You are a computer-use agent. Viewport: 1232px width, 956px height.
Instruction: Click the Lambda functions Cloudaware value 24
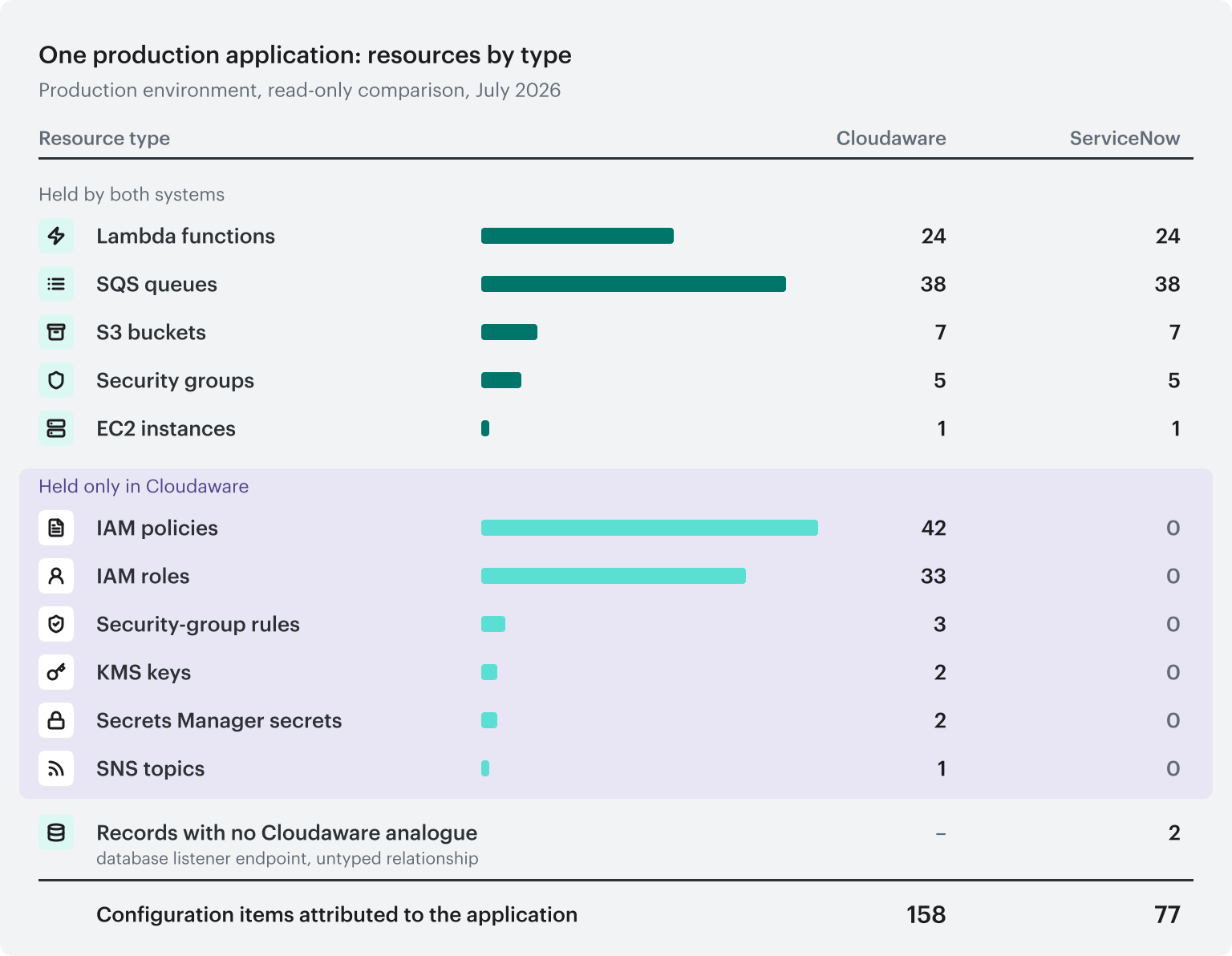(x=934, y=236)
